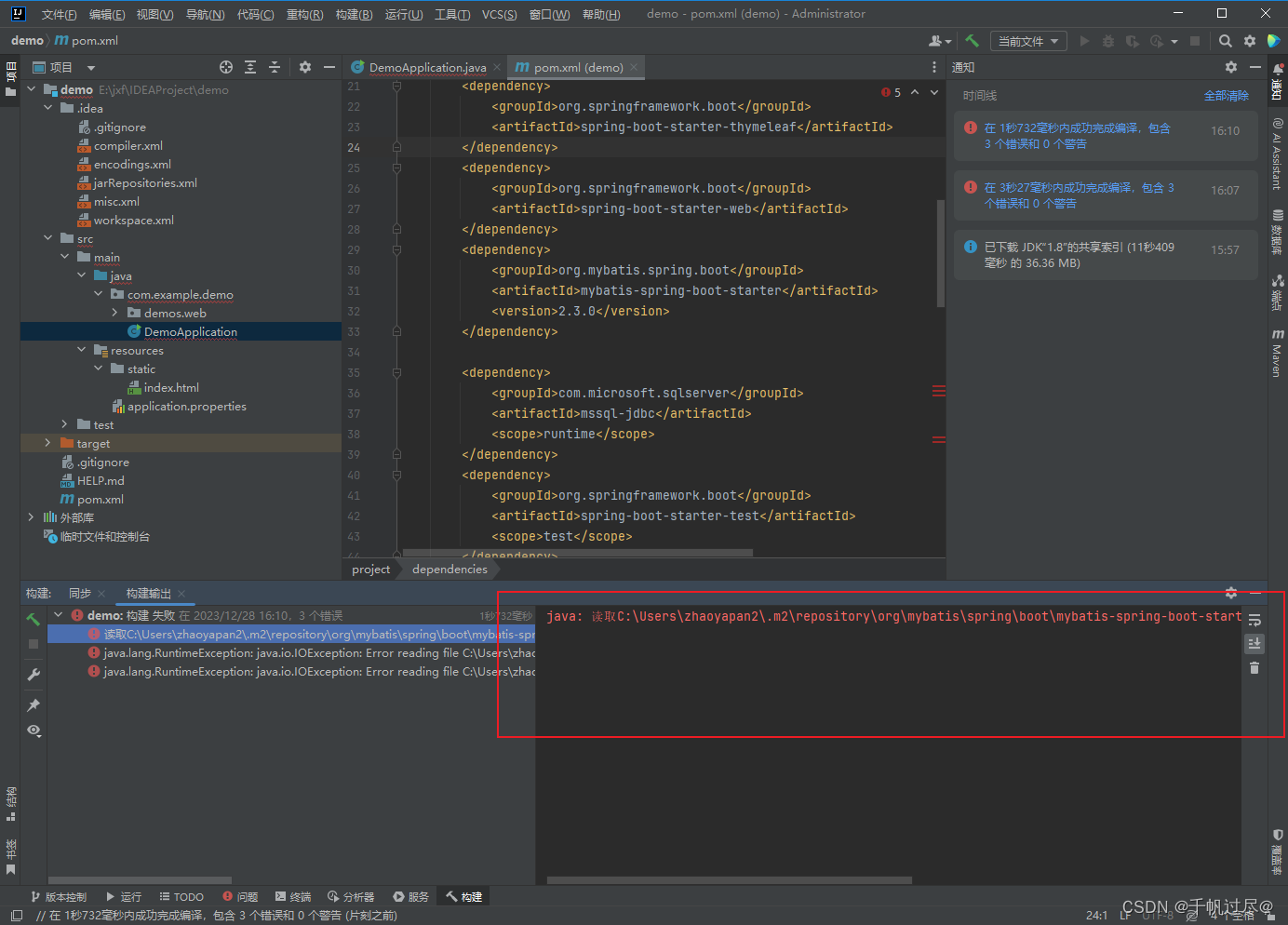Open AI Assistant tool window on right sidebar
1288x925 pixels.
pos(1278,154)
